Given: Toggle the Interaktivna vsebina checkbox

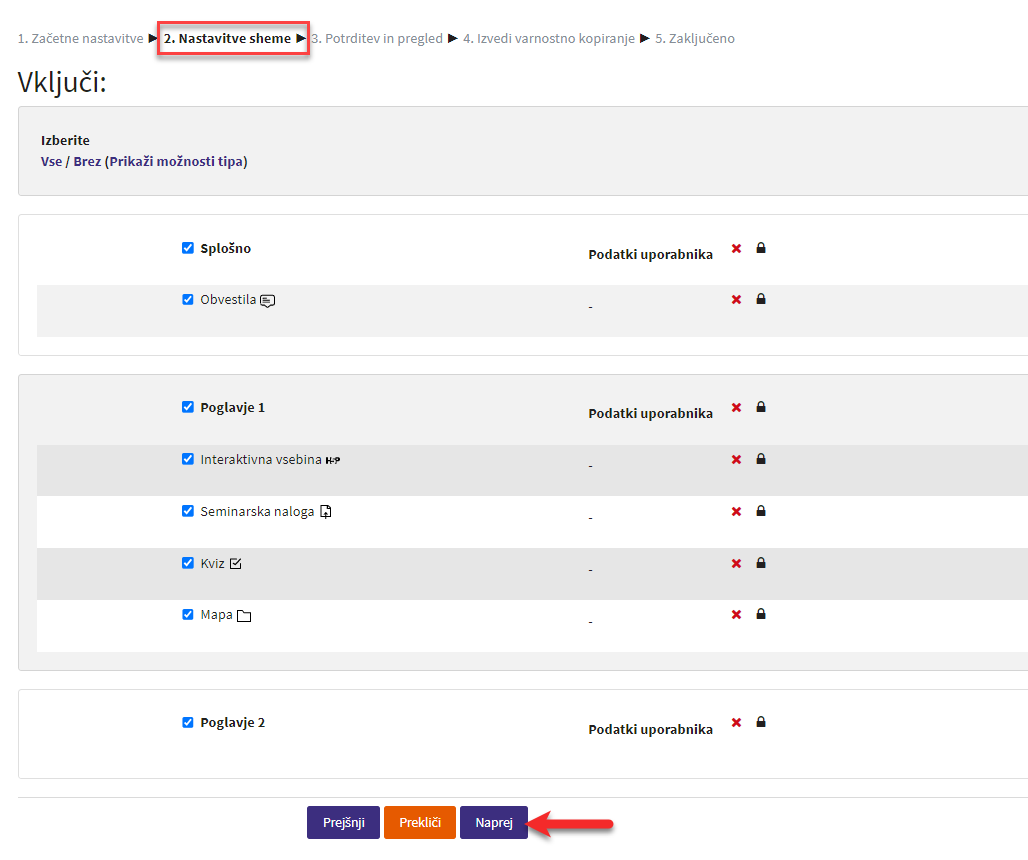Looking at the screenshot, I should (x=188, y=459).
